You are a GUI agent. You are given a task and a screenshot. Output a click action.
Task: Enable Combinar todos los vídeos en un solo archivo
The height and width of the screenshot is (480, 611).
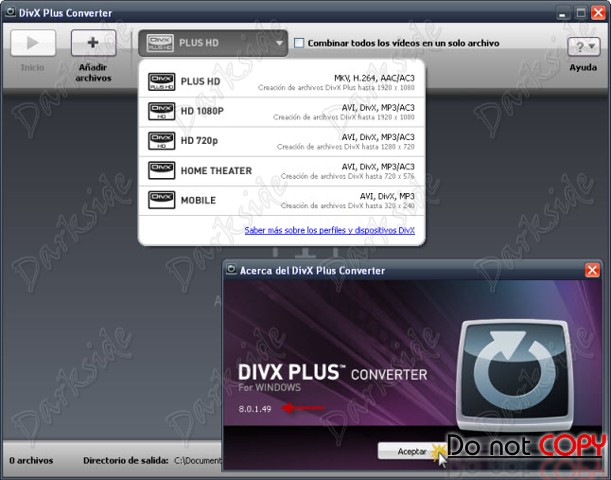(299, 43)
